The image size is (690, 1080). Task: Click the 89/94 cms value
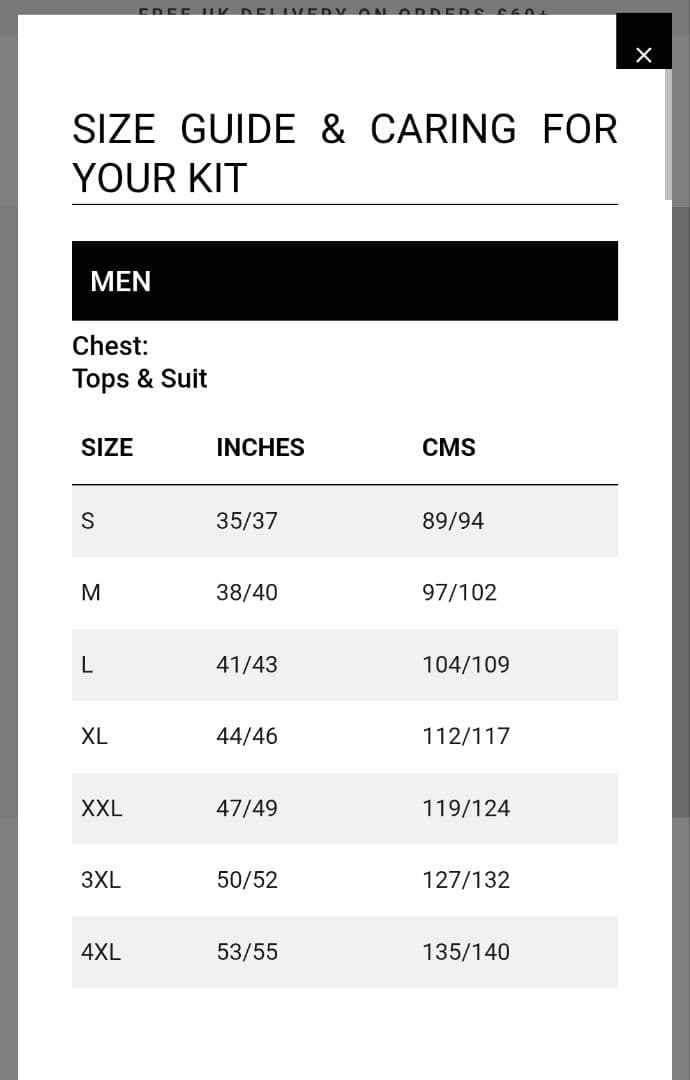(452, 521)
